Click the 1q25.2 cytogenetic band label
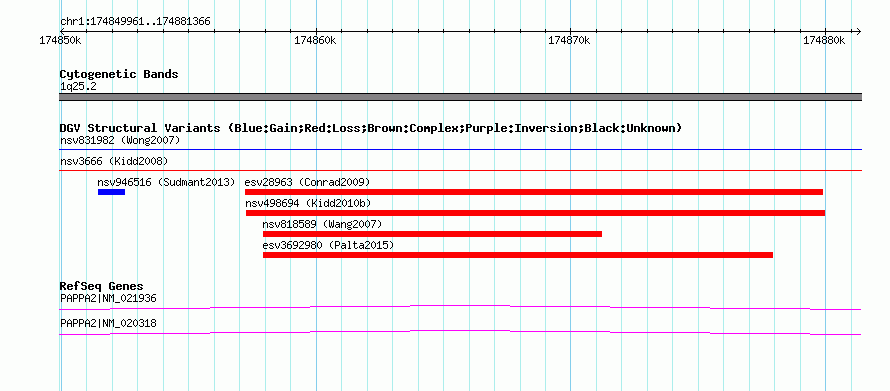The width and height of the screenshot is (890, 391). click(x=78, y=87)
